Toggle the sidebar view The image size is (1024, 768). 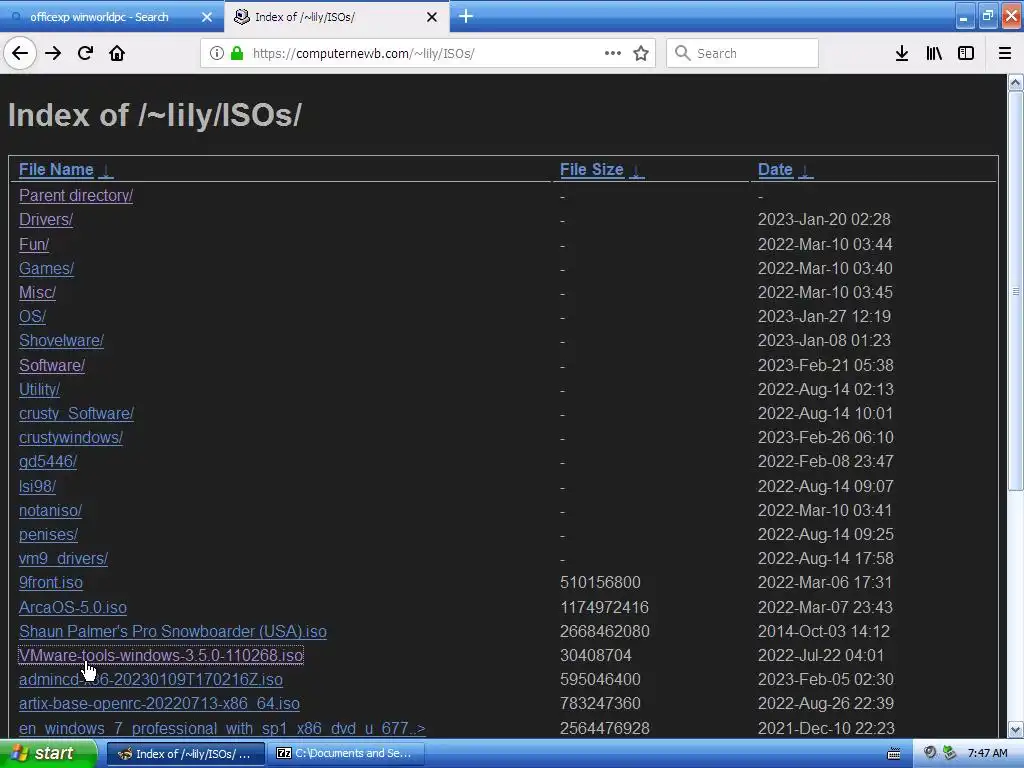[x=966, y=53]
